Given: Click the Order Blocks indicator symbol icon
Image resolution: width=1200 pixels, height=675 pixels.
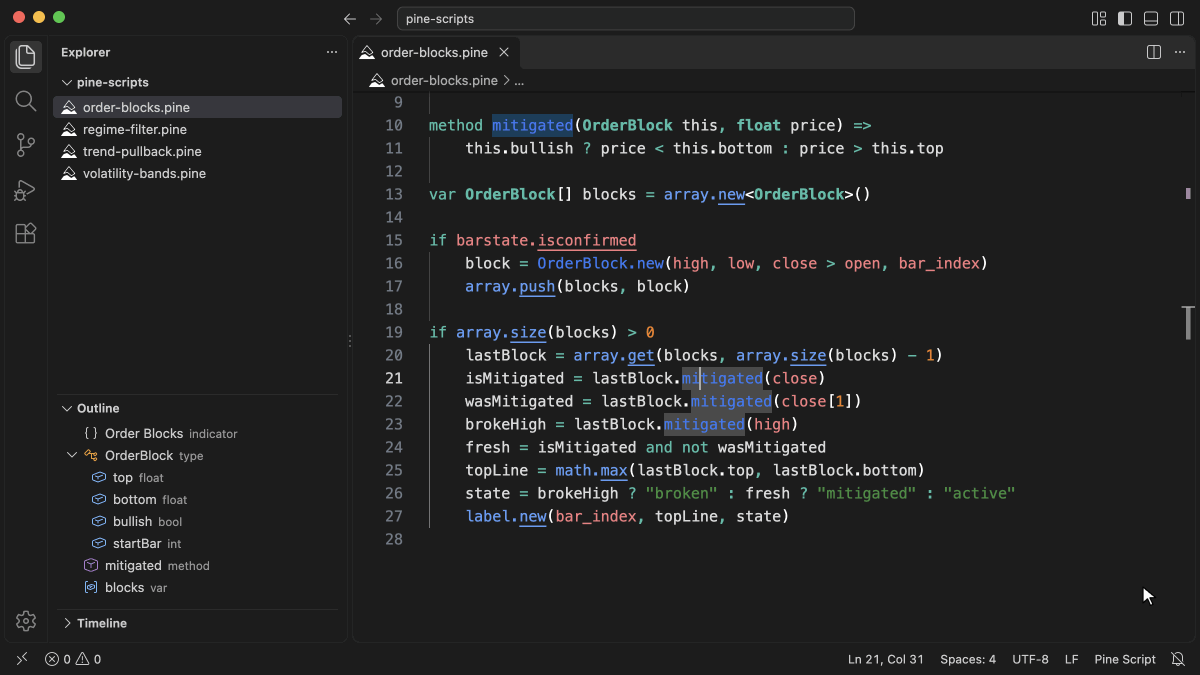Looking at the screenshot, I should tap(91, 433).
